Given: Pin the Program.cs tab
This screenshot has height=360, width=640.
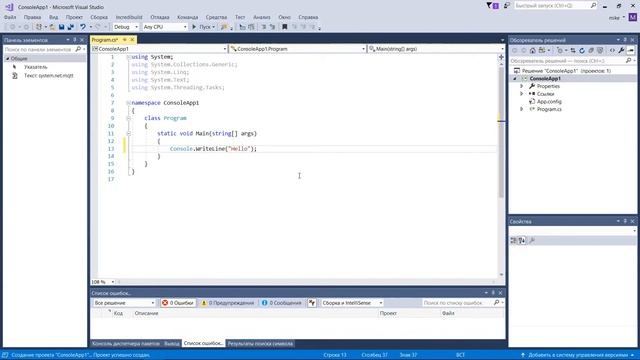Looking at the screenshot, I should (124, 40).
